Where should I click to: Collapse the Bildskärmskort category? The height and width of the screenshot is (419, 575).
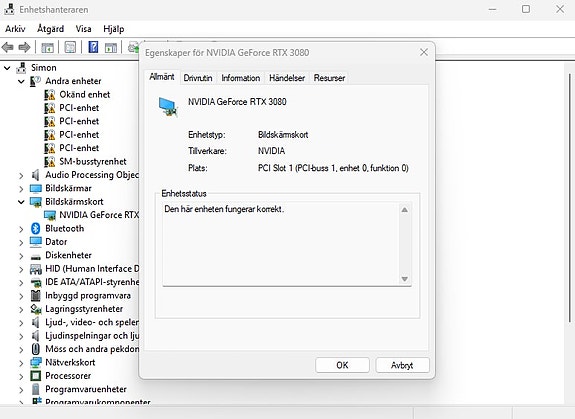coord(21,202)
